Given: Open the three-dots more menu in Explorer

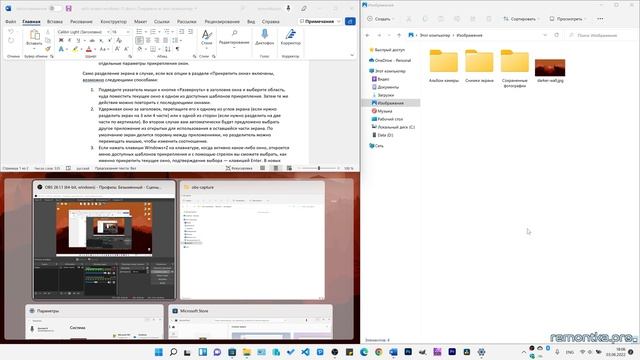Looking at the screenshot, I should click(x=600, y=19).
